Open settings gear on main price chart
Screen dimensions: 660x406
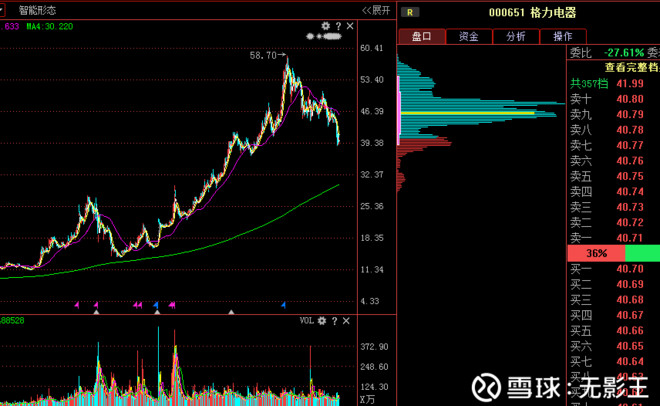coord(325,26)
